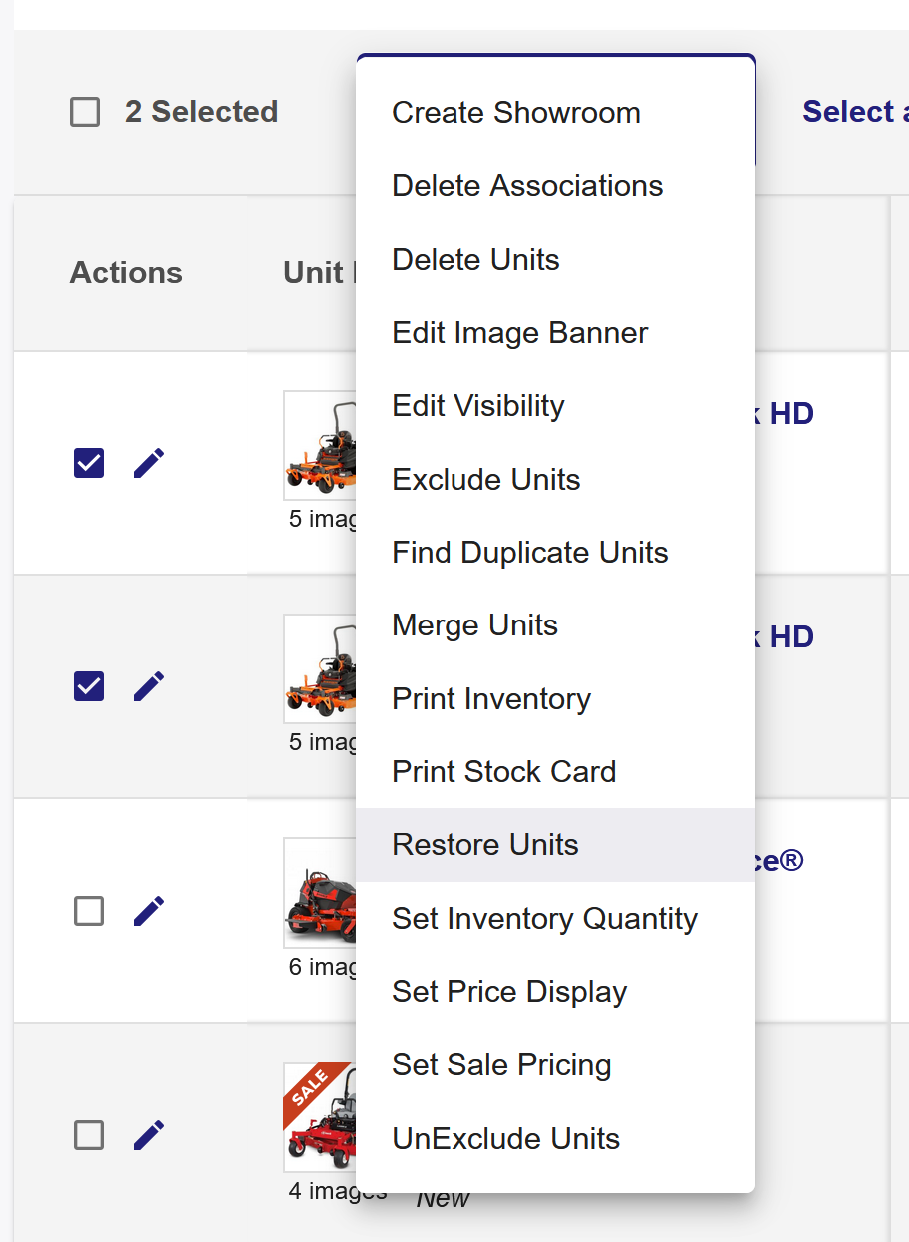The height and width of the screenshot is (1242, 909).
Task: Edit the third unit via the pencil icon
Action: click(149, 911)
